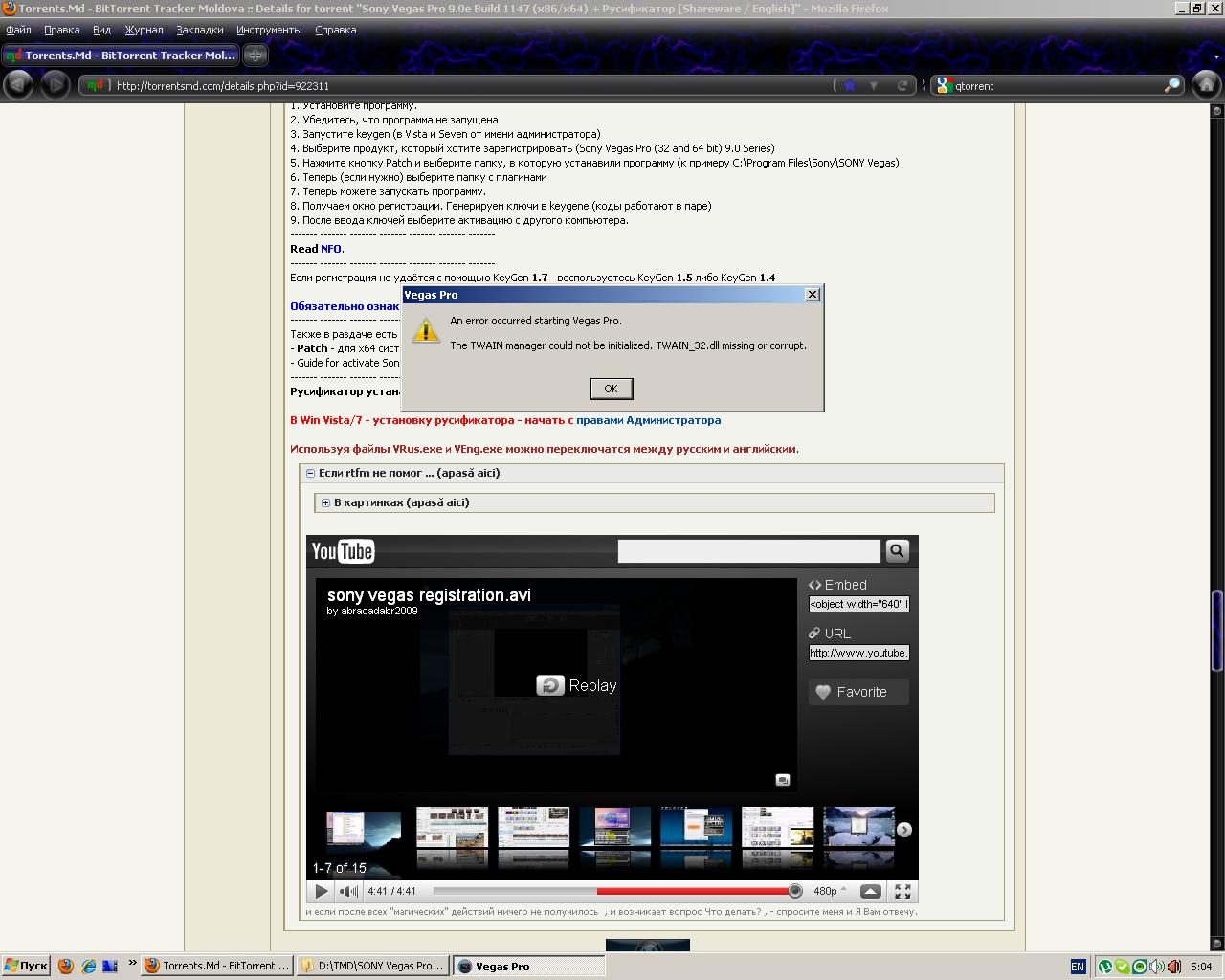Screen dimensions: 1225x980
Task: Open the NFO link
Action: pos(331,249)
